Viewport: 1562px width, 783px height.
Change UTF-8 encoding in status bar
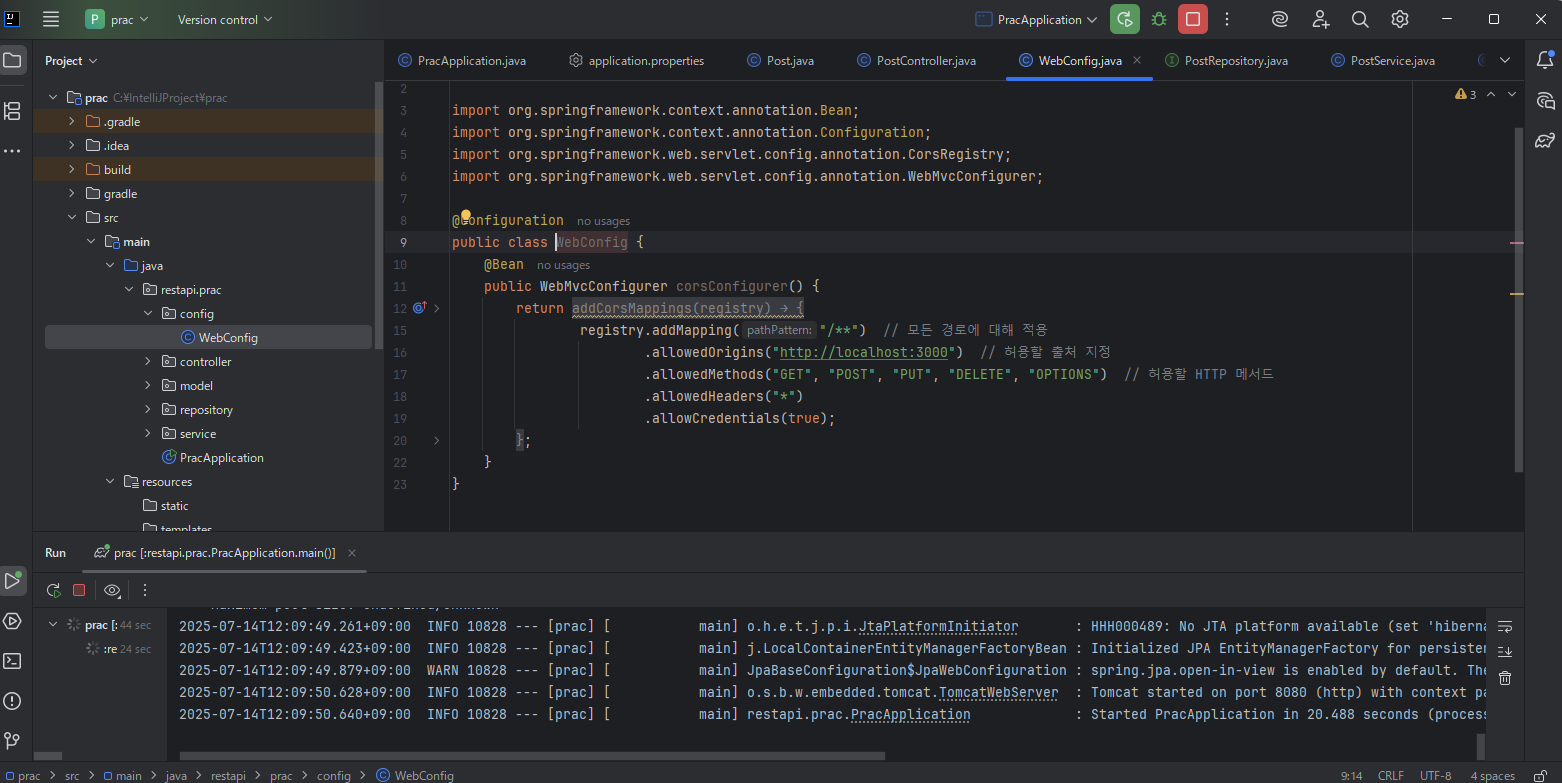pyautogui.click(x=1435, y=775)
